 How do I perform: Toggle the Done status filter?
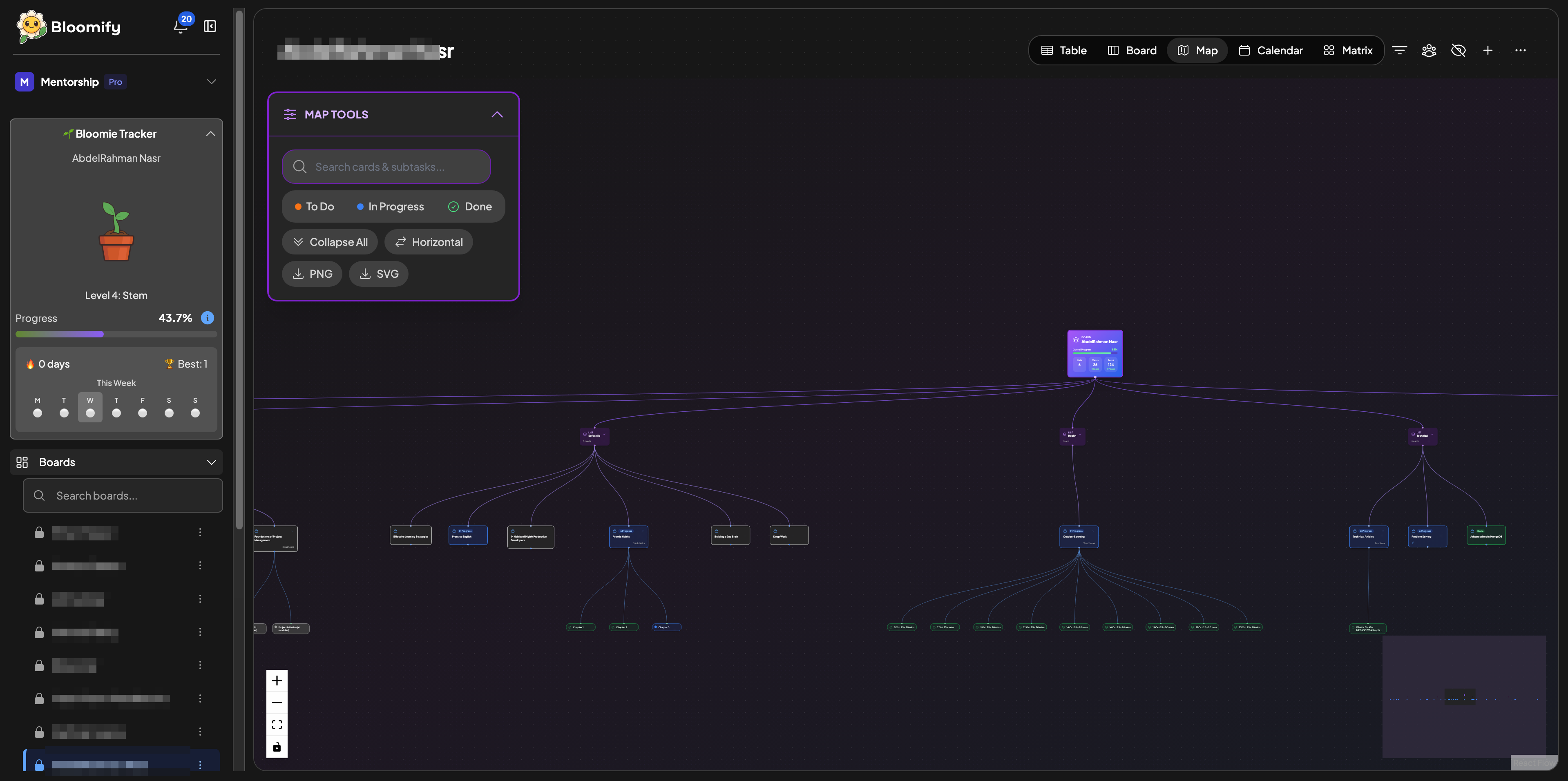click(469, 207)
